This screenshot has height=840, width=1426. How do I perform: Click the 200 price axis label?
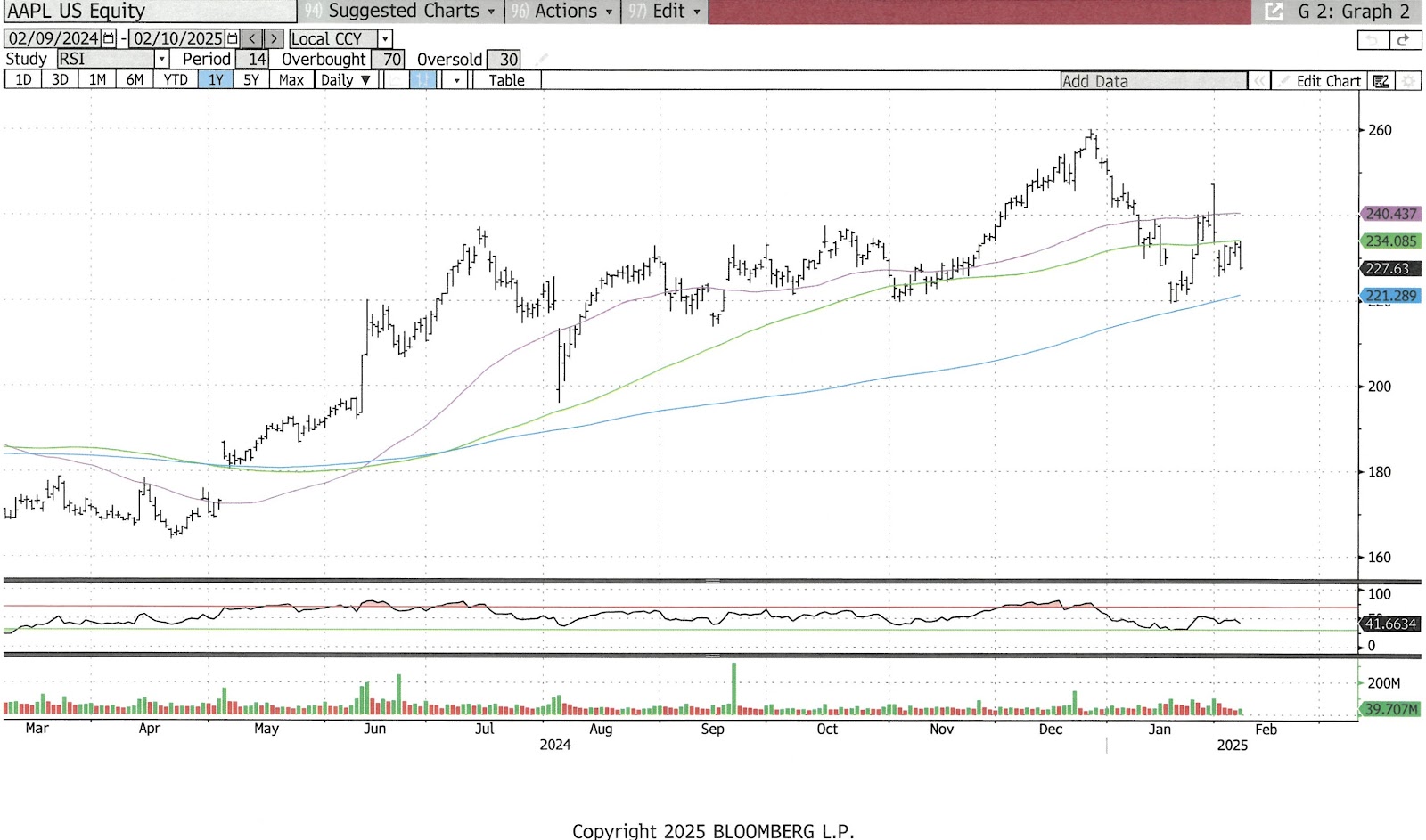point(1380,387)
